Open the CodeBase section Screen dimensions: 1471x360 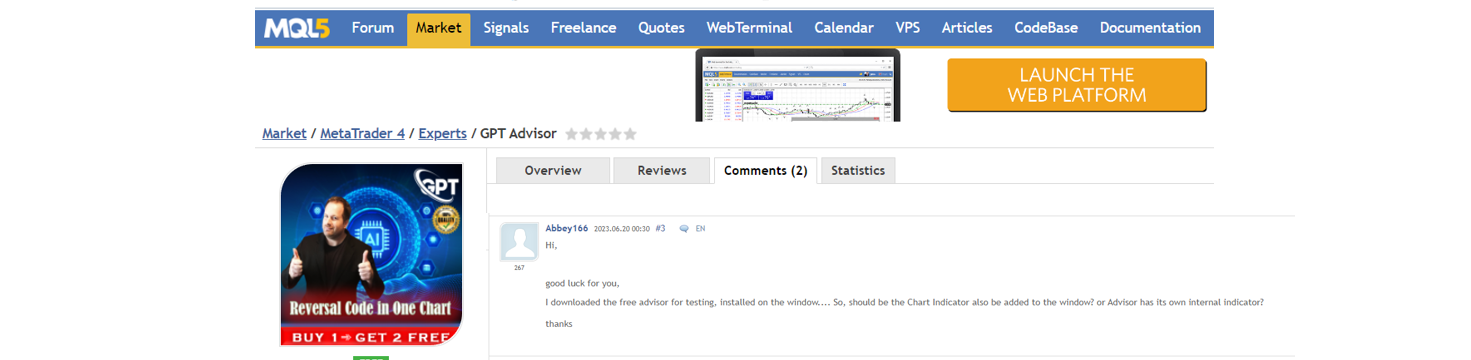(x=1046, y=28)
